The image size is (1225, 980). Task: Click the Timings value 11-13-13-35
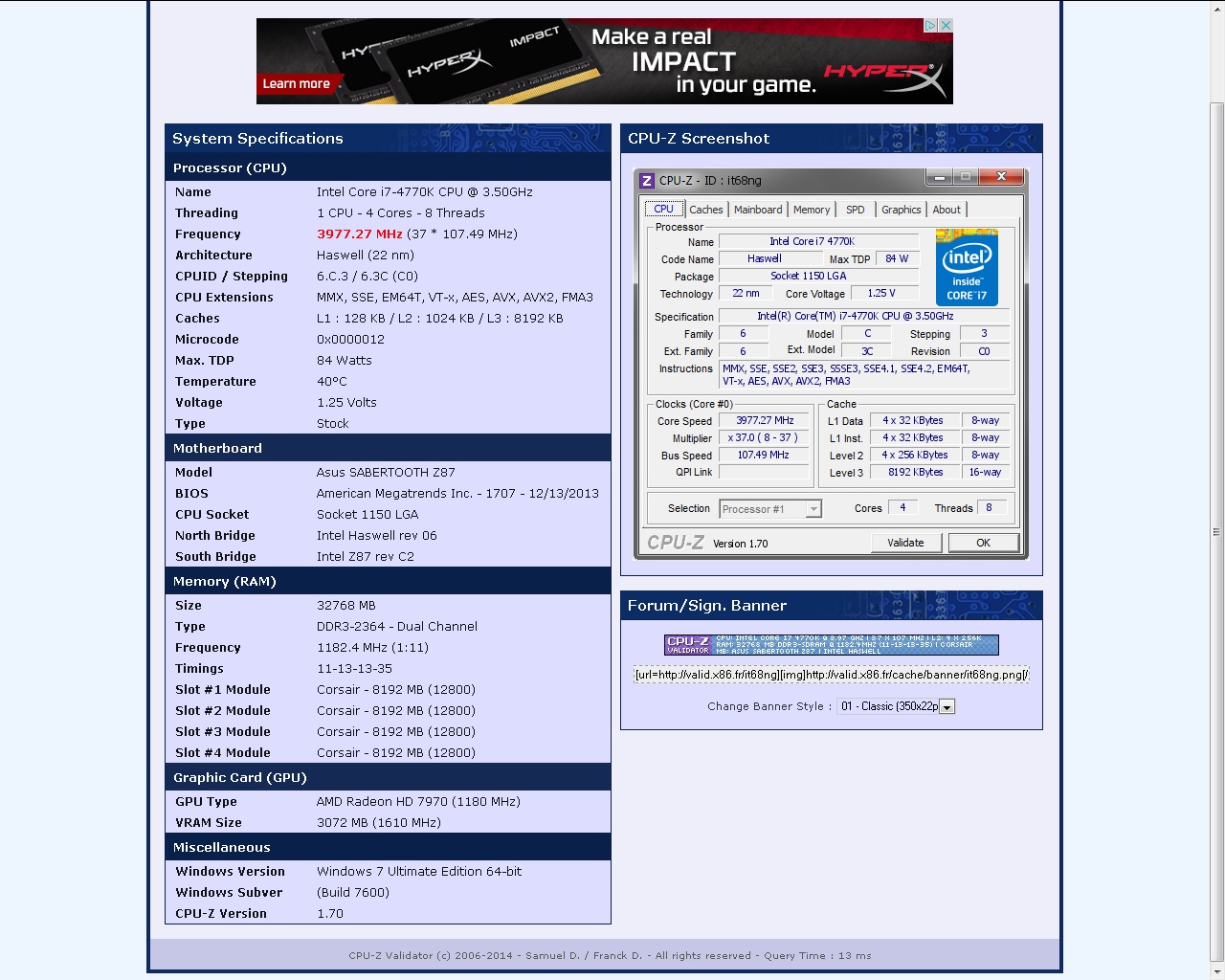click(x=354, y=669)
